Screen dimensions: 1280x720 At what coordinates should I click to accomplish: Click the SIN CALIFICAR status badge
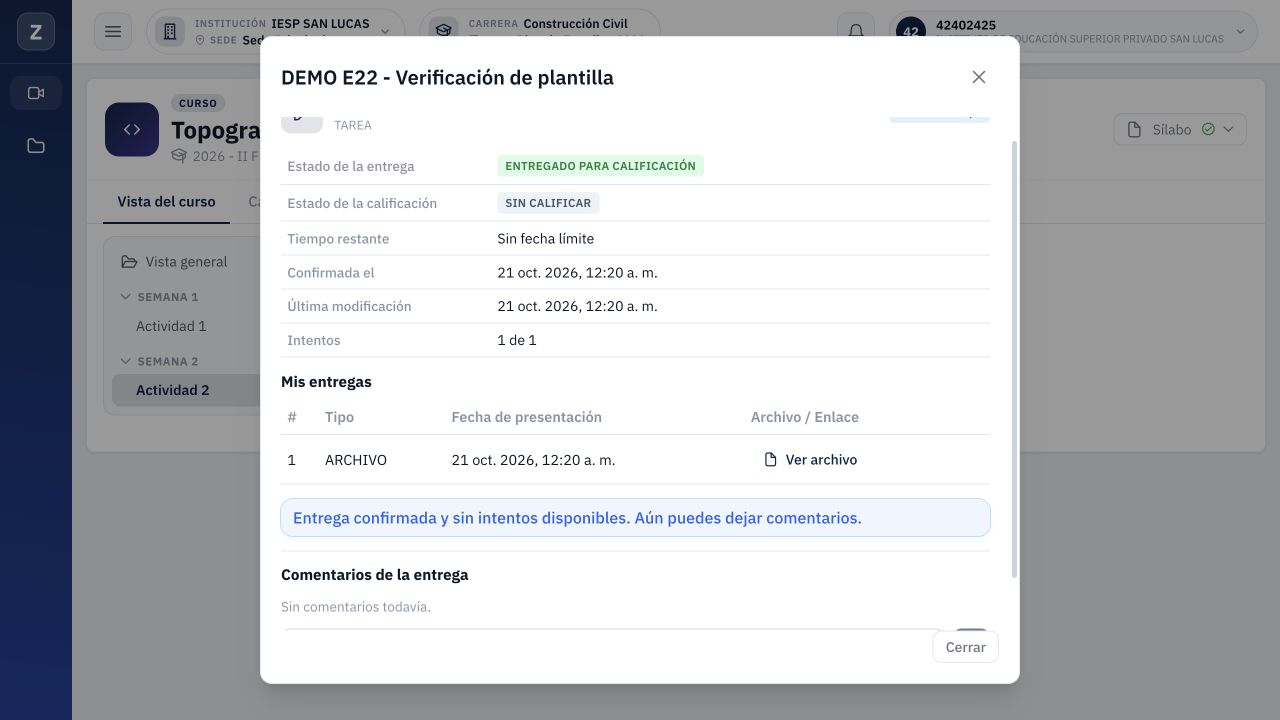[548, 203]
